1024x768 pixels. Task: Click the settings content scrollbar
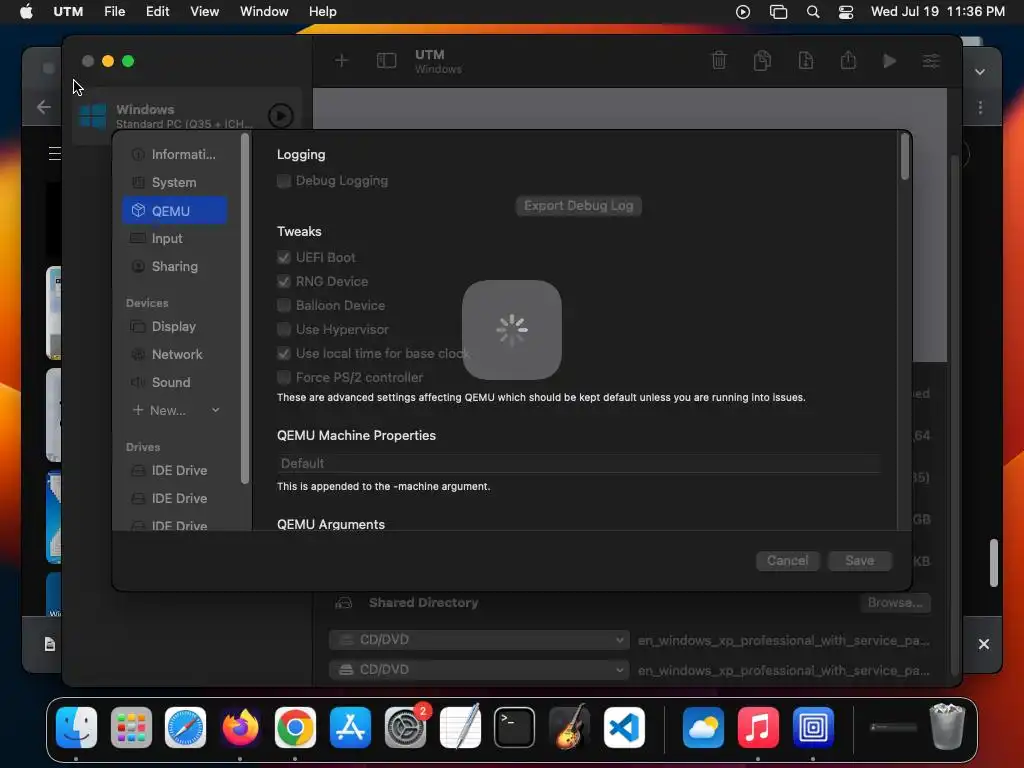[904, 156]
